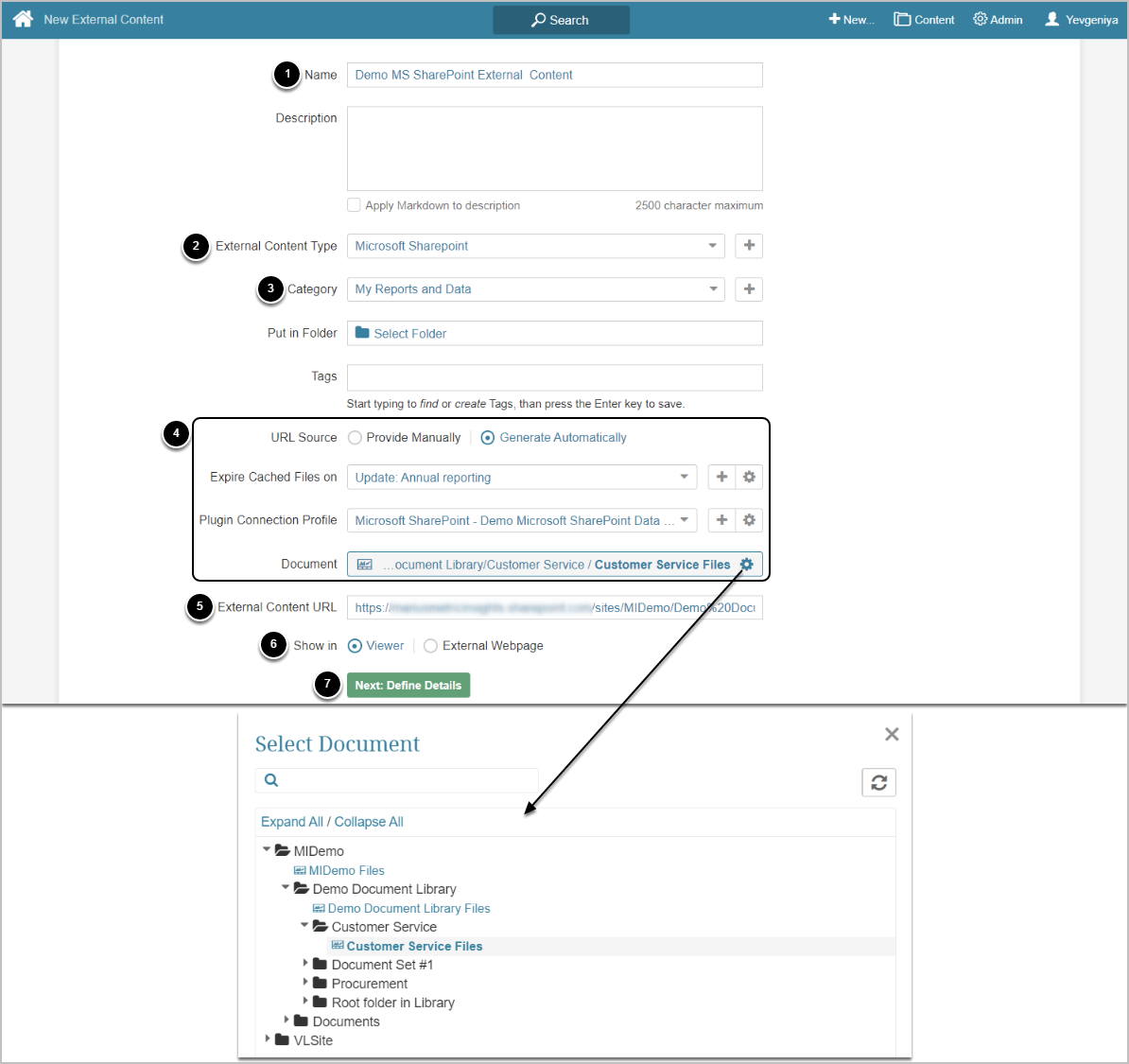Add new Plugin Connection Profile plus icon
Image resolution: width=1129 pixels, height=1064 pixels.
[x=721, y=520]
